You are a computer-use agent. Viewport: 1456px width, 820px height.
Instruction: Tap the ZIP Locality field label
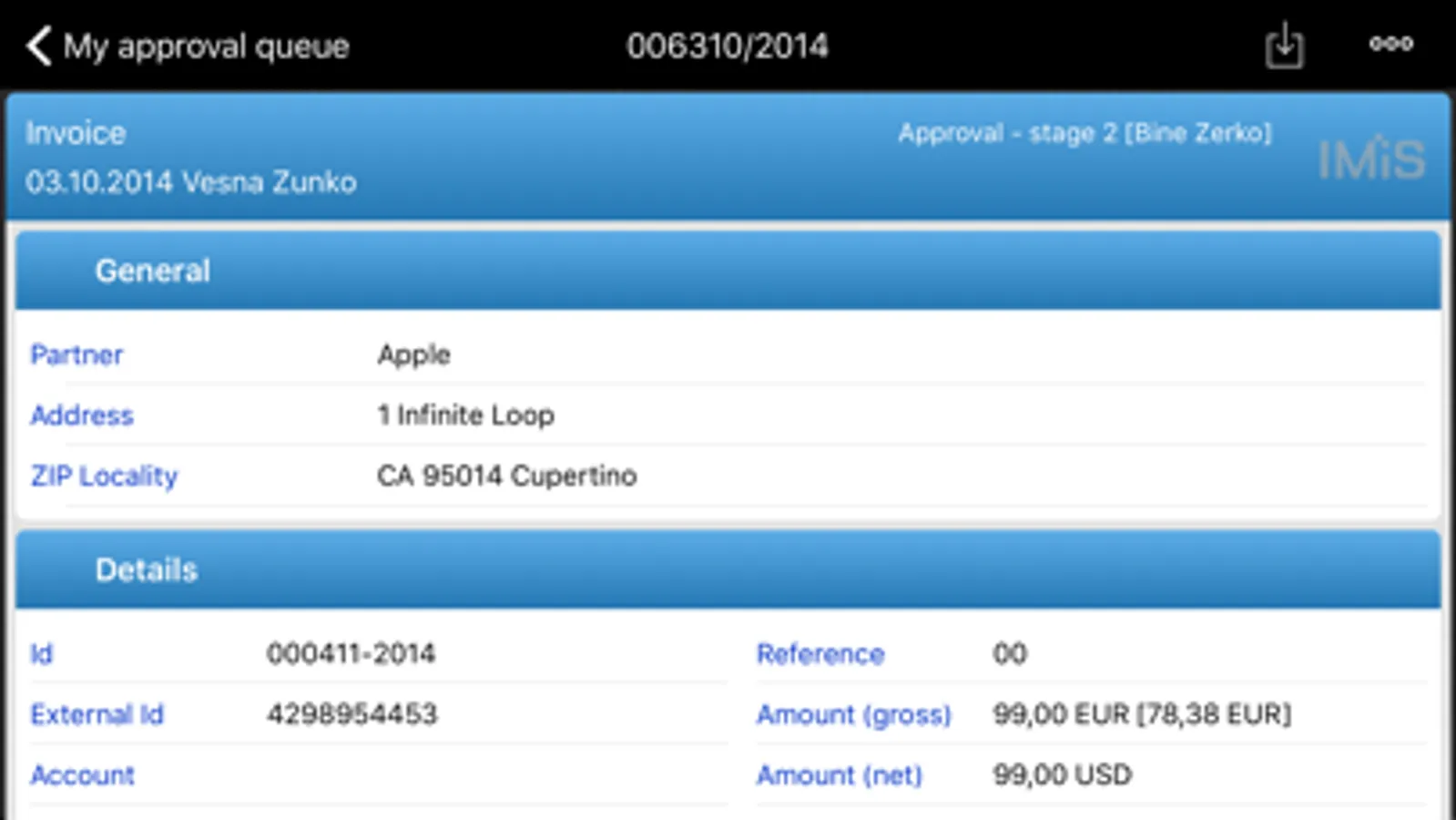105,476
